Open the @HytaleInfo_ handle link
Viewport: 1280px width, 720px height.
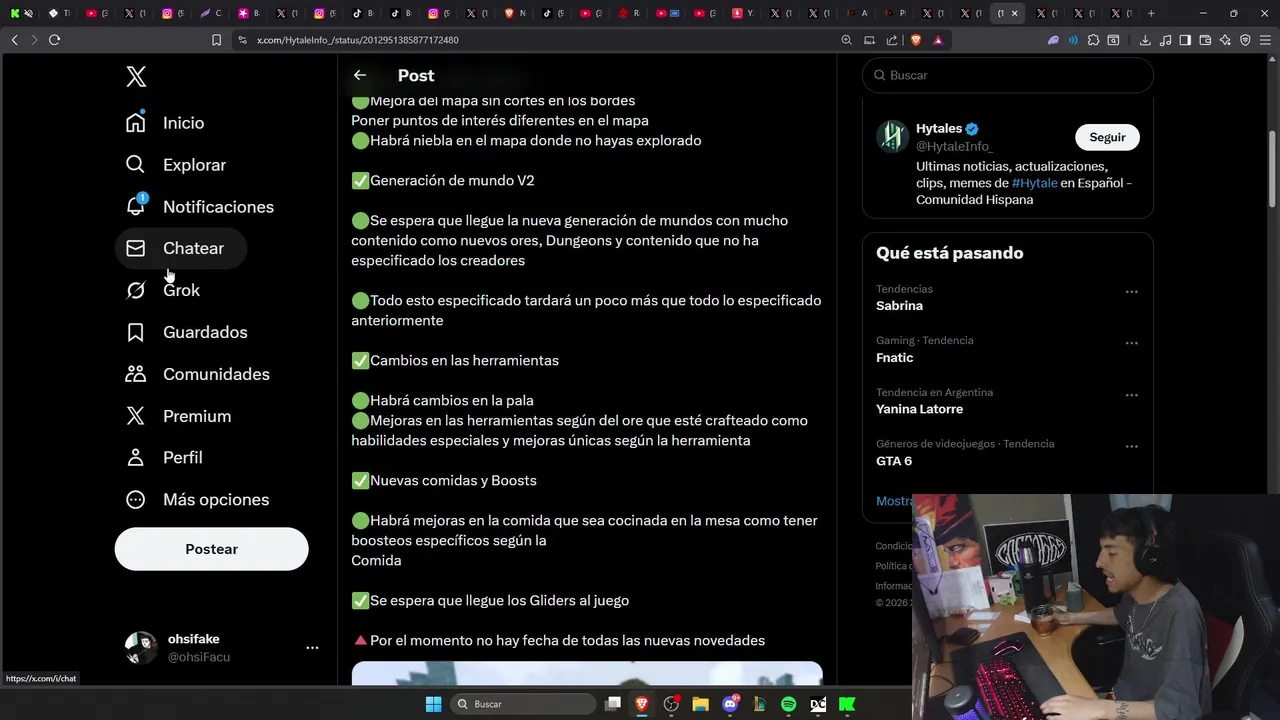click(x=954, y=146)
